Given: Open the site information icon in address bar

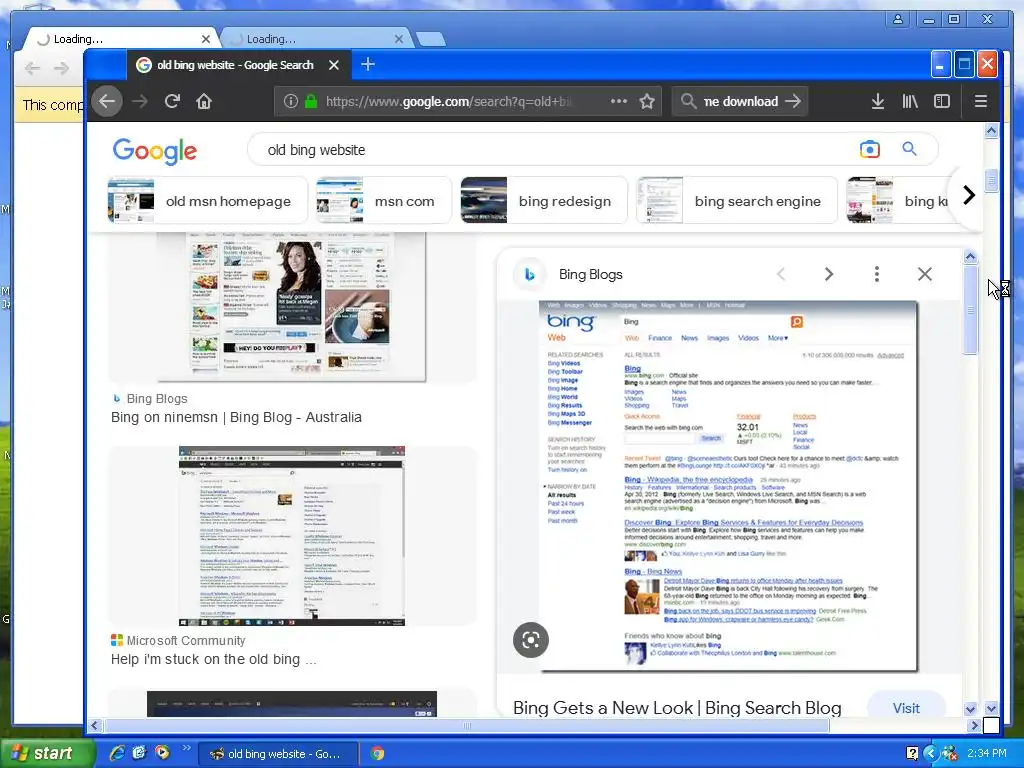Looking at the screenshot, I should (x=291, y=101).
